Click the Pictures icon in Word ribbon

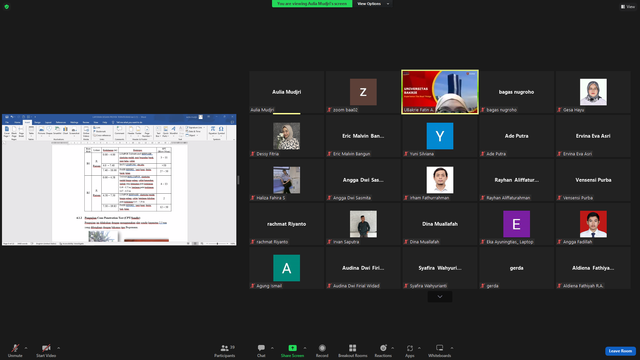click(41, 131)
